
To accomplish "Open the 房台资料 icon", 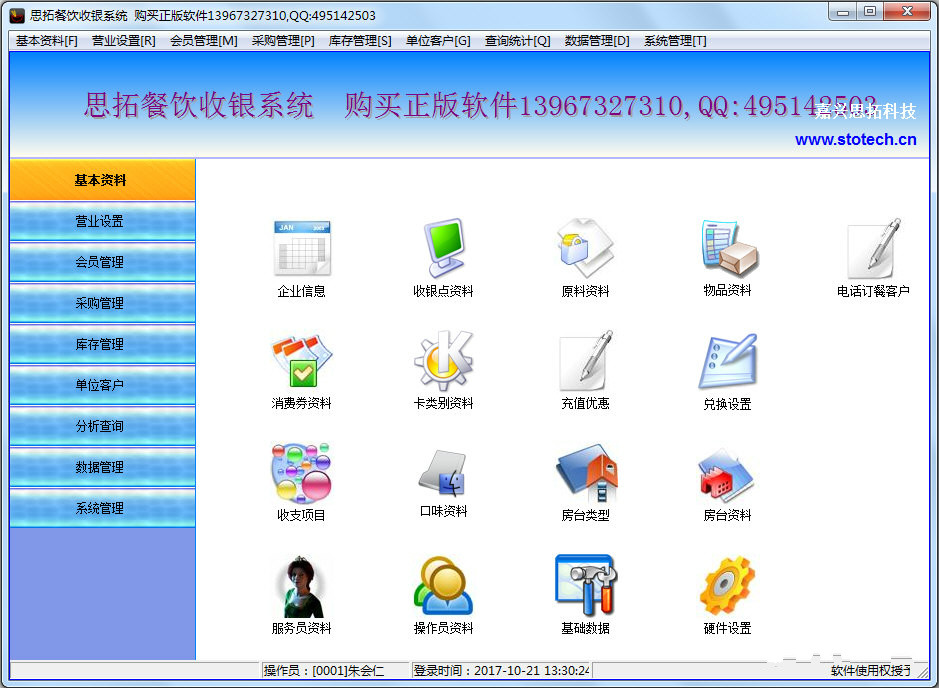I will 726,474.
